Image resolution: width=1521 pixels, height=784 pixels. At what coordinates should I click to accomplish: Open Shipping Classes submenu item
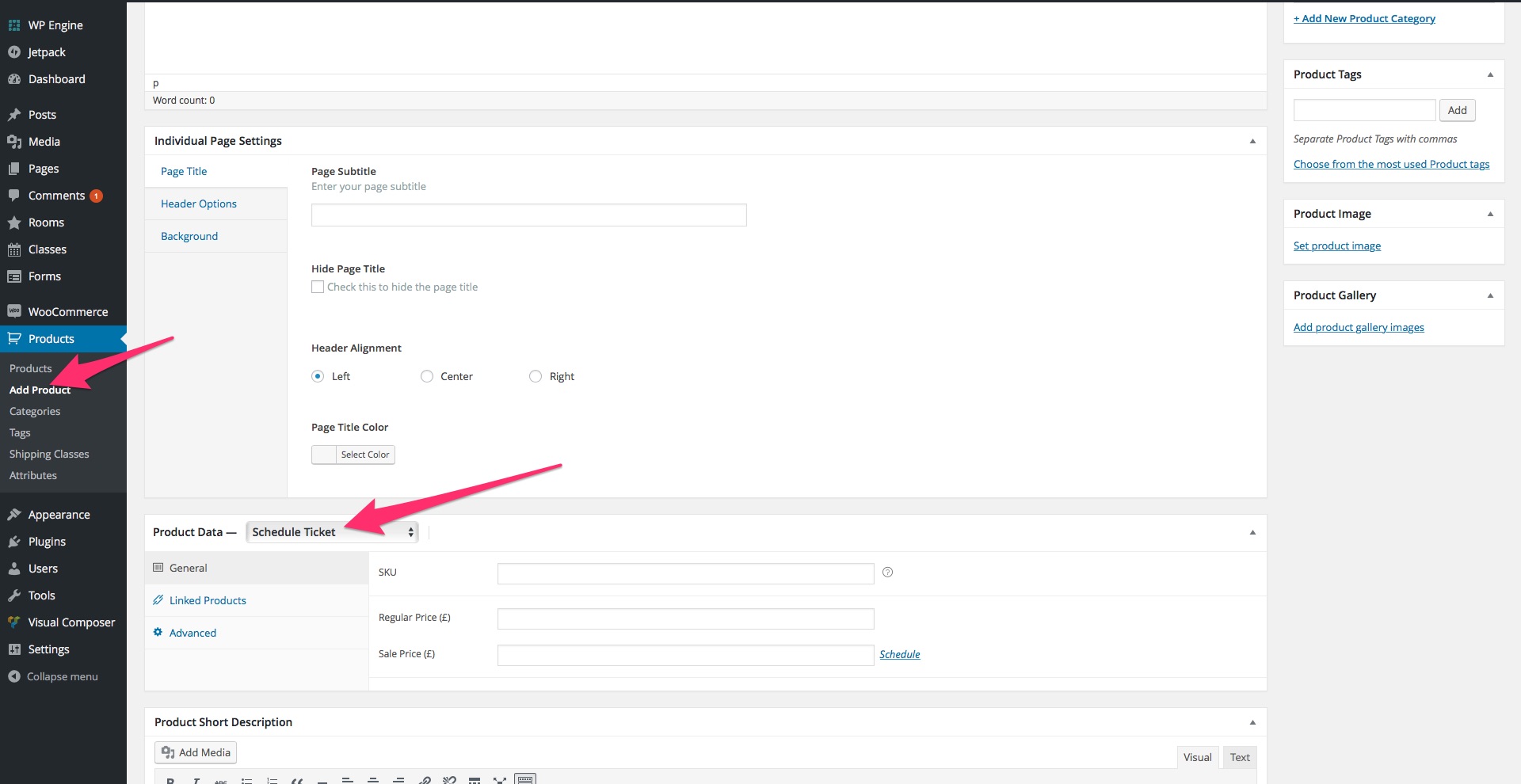[49, 454]
